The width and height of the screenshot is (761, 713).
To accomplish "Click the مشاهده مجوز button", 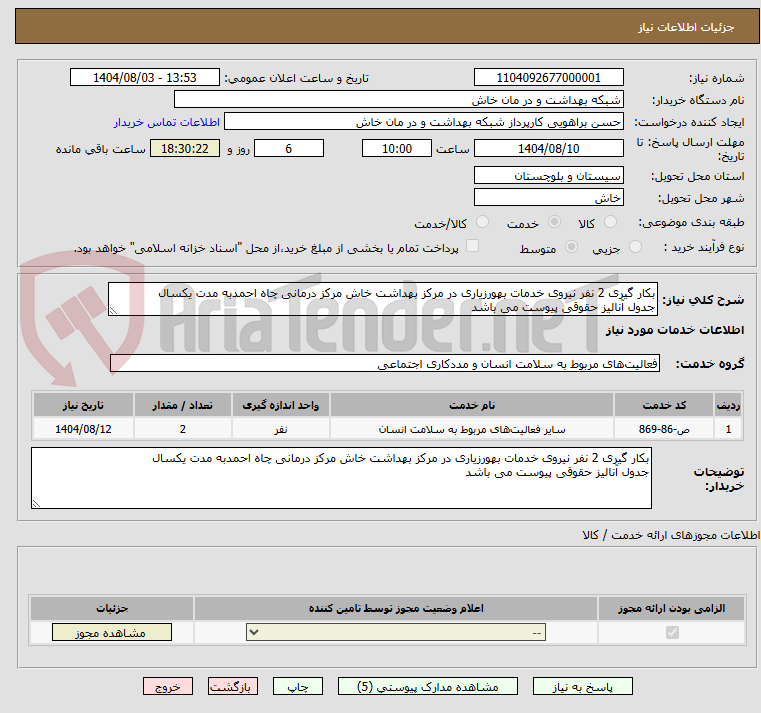I will 112,632.
